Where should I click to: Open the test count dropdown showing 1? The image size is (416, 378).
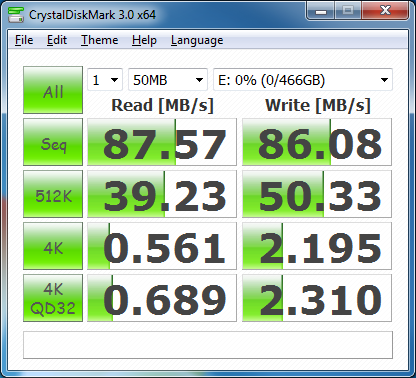[x=105, y=80]
